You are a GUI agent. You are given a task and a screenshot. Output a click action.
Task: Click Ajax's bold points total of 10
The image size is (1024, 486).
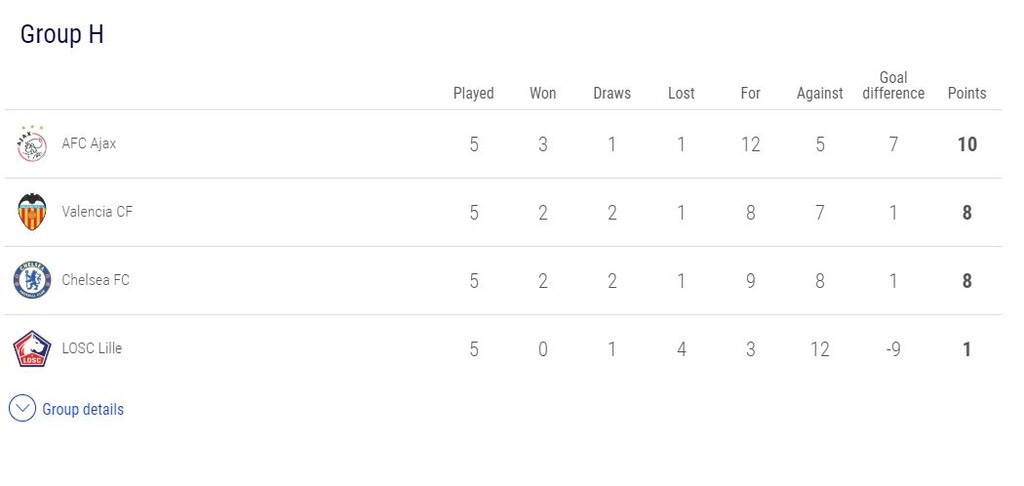click(x=967, y=144)
